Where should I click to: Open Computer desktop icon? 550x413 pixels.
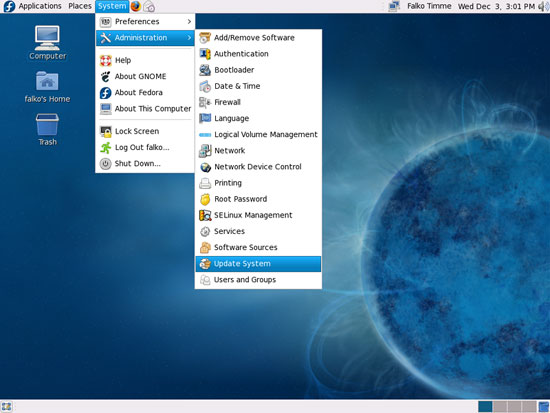tap(47, 42)
